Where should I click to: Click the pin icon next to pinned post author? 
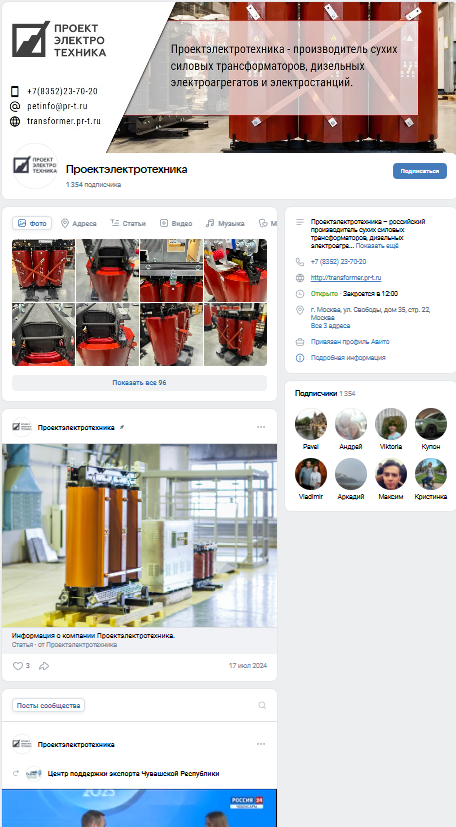click(122, 427)
